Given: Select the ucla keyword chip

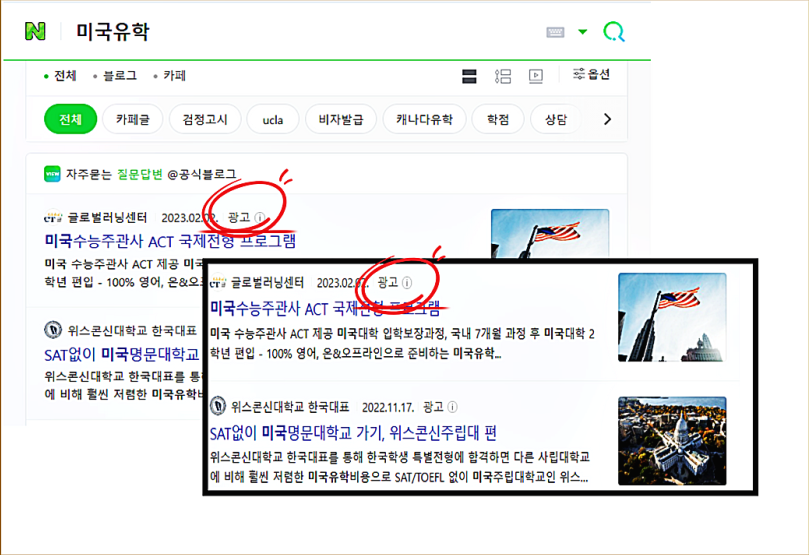Looking at the screenshot, I should pos(272,119).
